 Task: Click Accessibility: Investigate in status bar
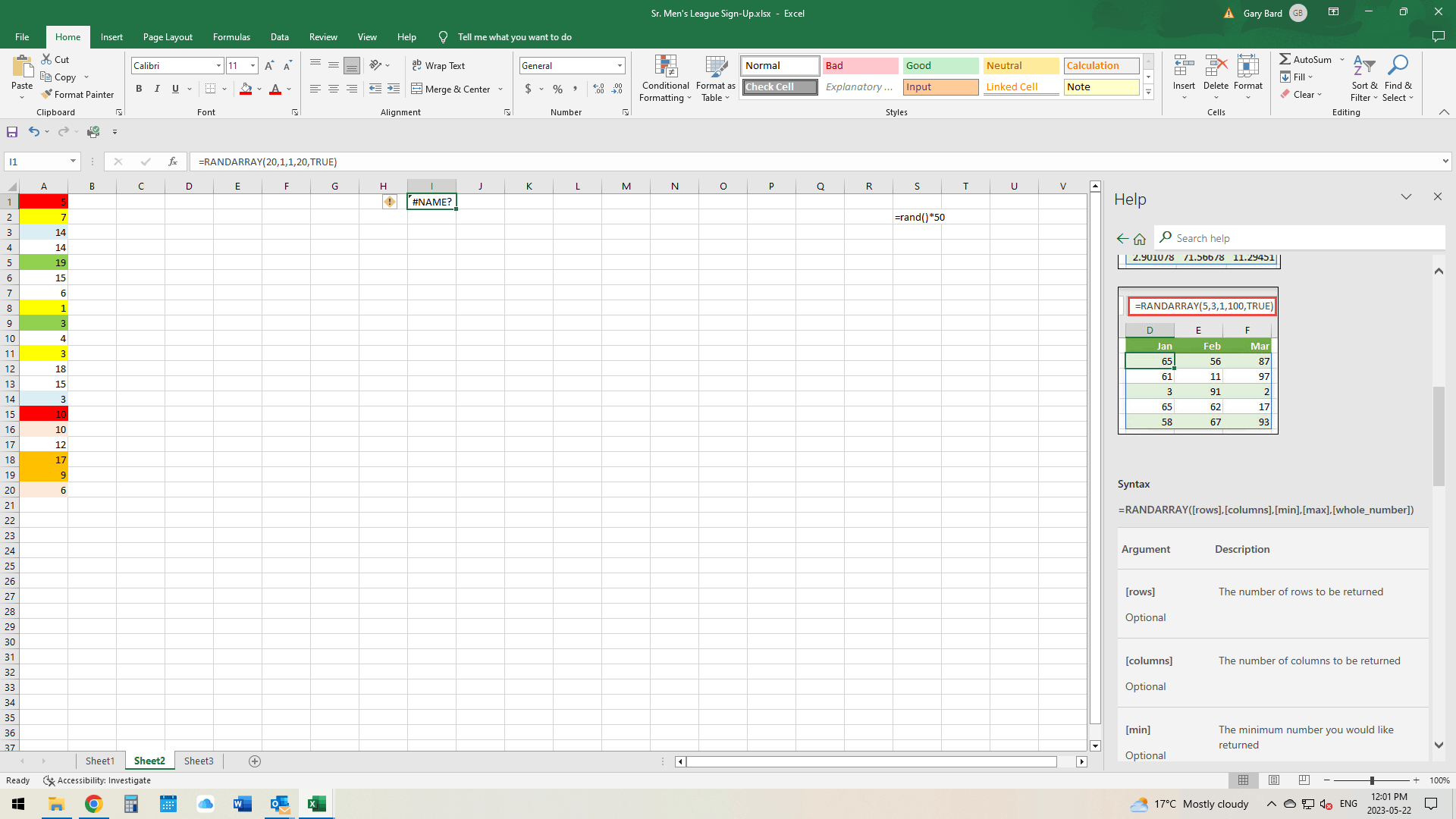(x=96, y=780)
